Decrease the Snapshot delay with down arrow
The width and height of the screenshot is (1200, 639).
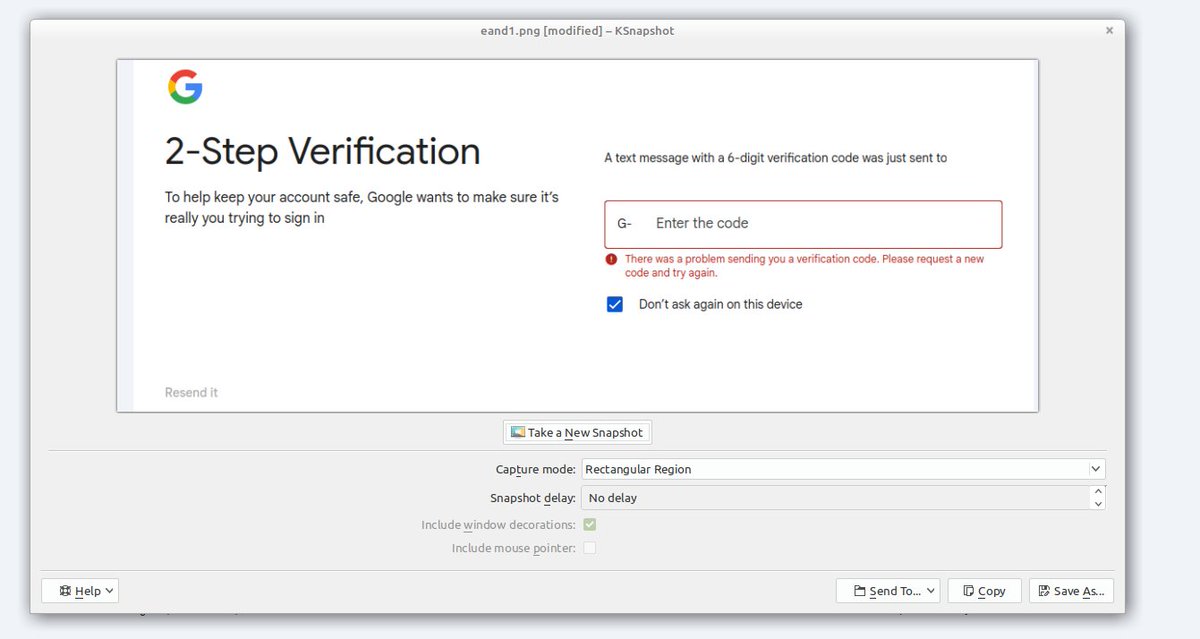pos(1099,503)
